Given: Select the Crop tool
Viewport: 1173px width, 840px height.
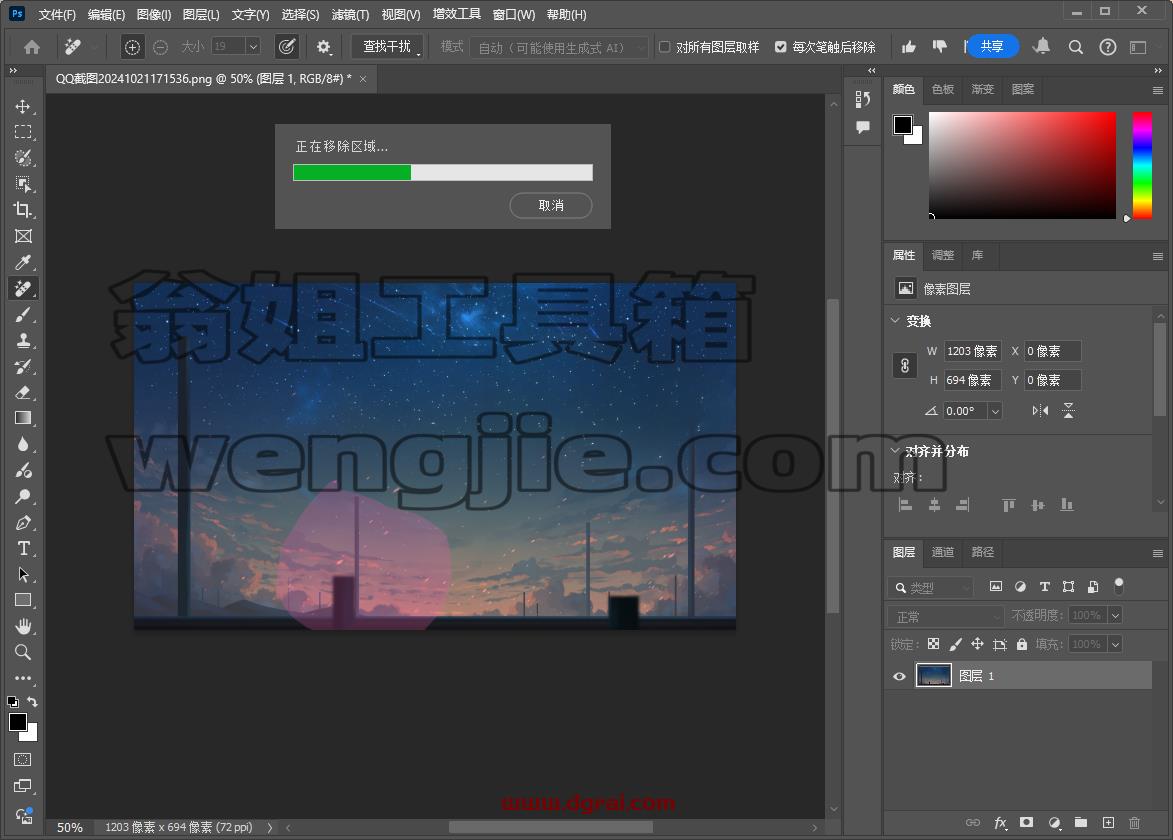Looking at the screenshot, I should 23,210.
